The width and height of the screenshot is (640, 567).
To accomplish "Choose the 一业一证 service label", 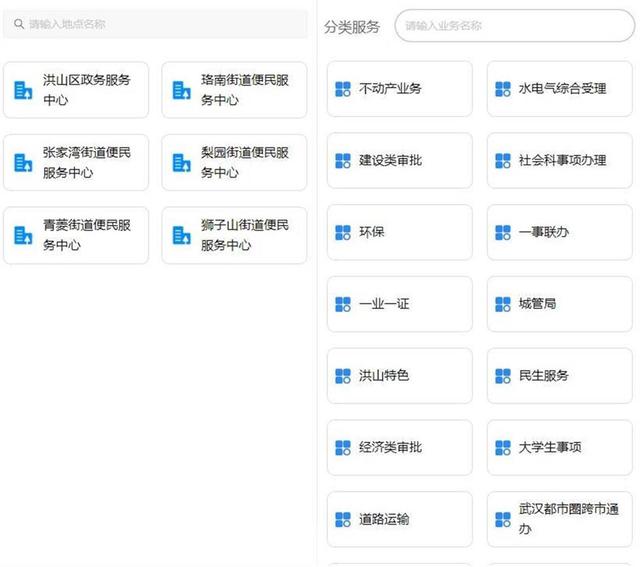I will tap(384, 304).
